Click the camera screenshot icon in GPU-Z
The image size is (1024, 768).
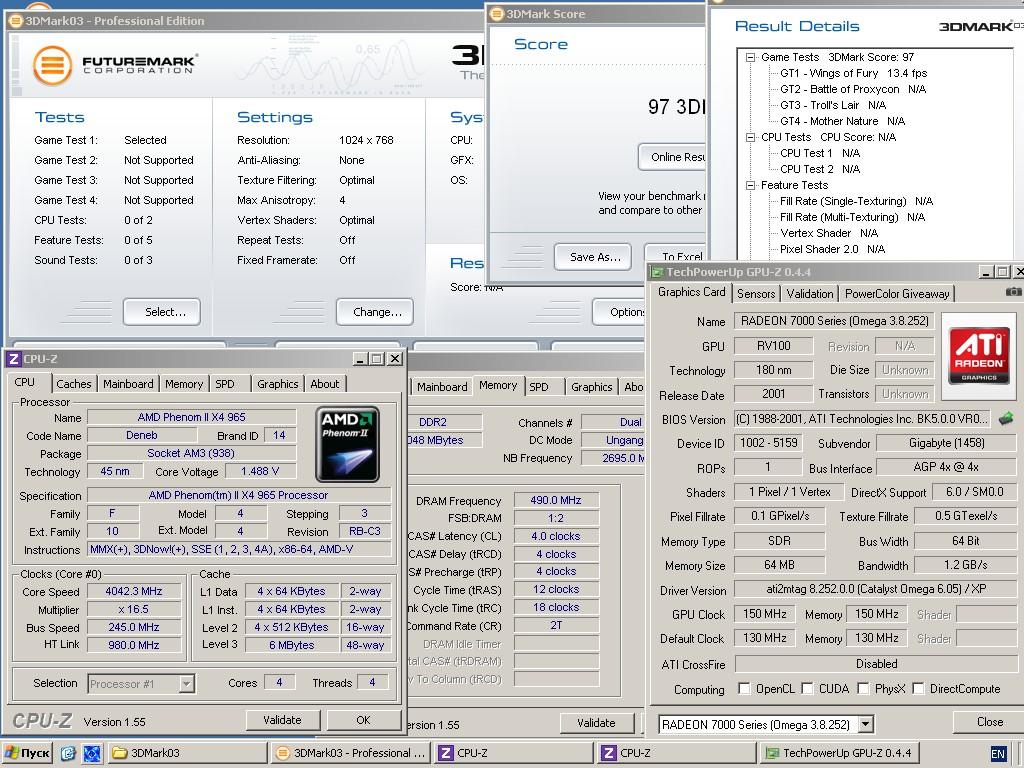(x=1014, y=292)
